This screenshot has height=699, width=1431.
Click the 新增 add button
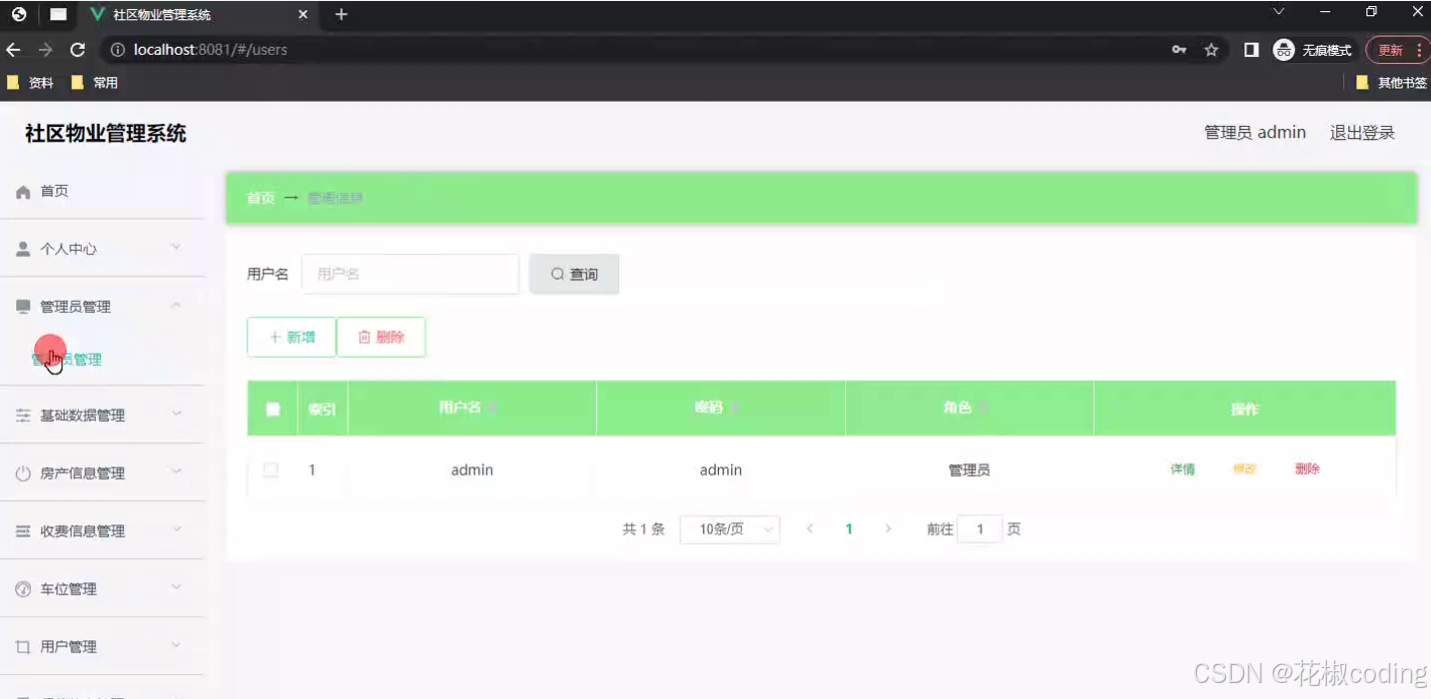(x=291, y=337)
